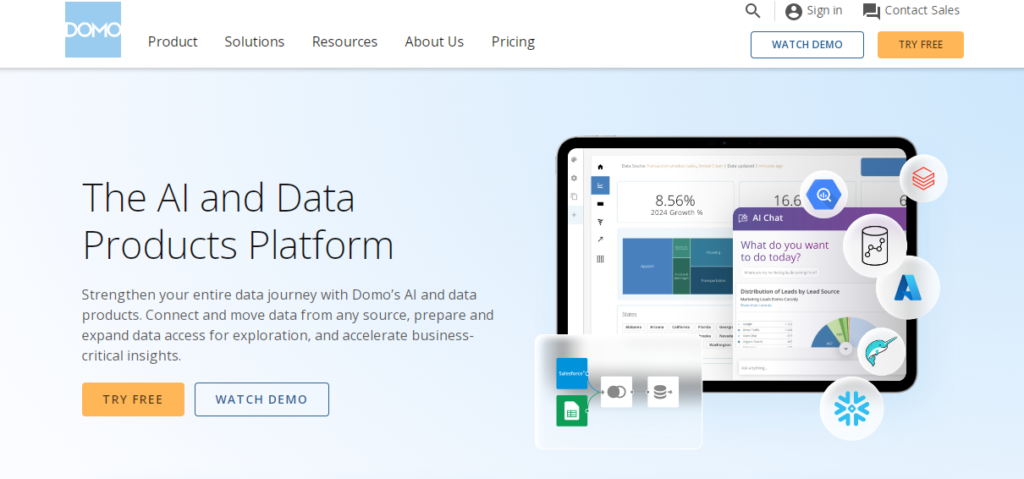The image size is (1024, 479).
Task: Click the highlighted chart icon in tablet sidebar
Action: pos(600,186)
